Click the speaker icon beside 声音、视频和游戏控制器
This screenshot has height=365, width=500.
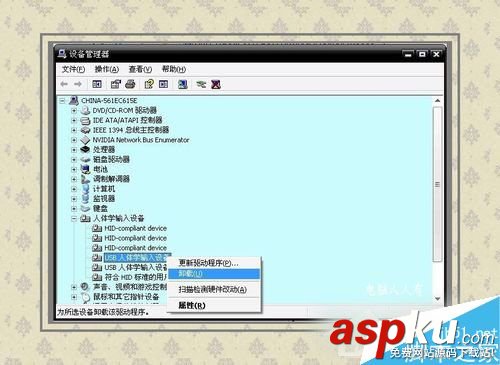pos(86,287)
